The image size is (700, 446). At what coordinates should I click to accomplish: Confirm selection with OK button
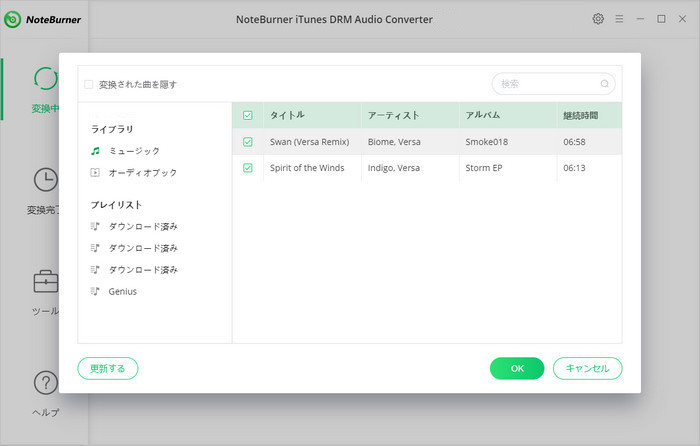pyautogui.click(x=517, y=368)
